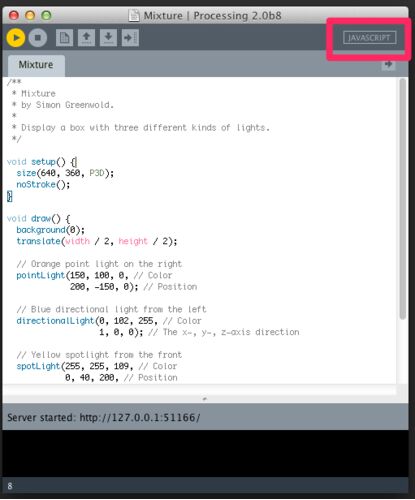This screenshot has height=500, width=415.
Task: Click the 'pointLight(150, 100, 0,' line
Action: pos(94,275)
